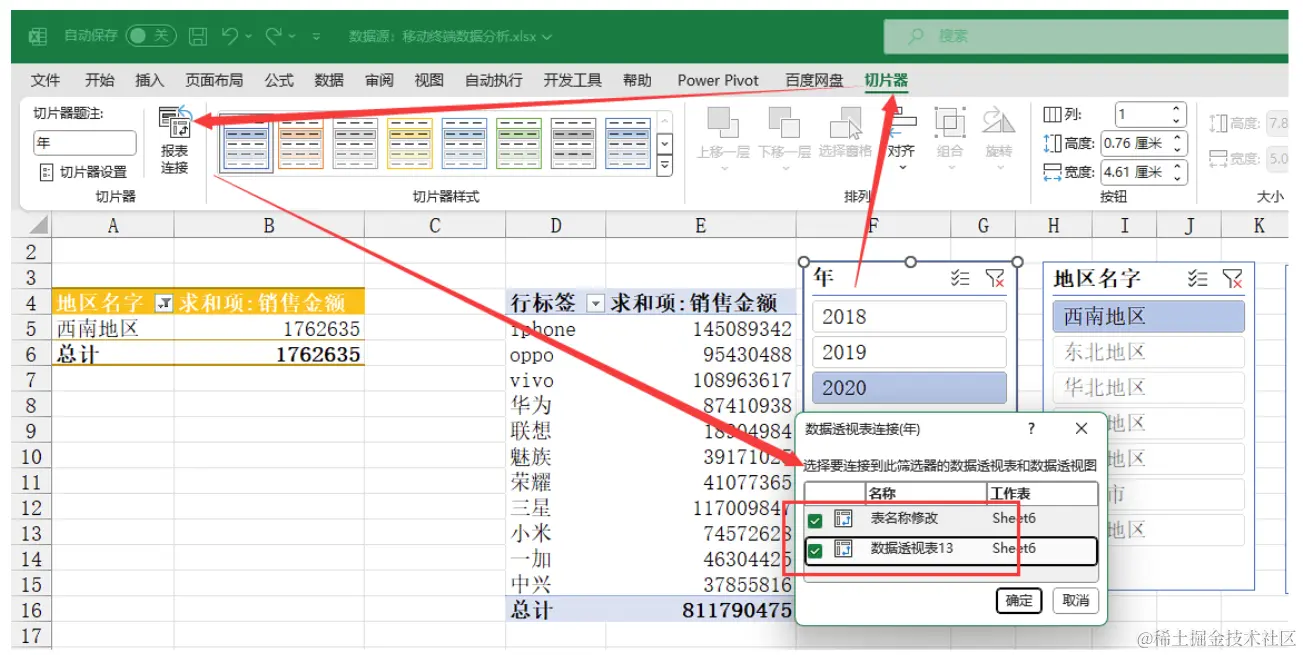Click 确定 in the dialog

pyautogui.click(x=1020, y=600)
